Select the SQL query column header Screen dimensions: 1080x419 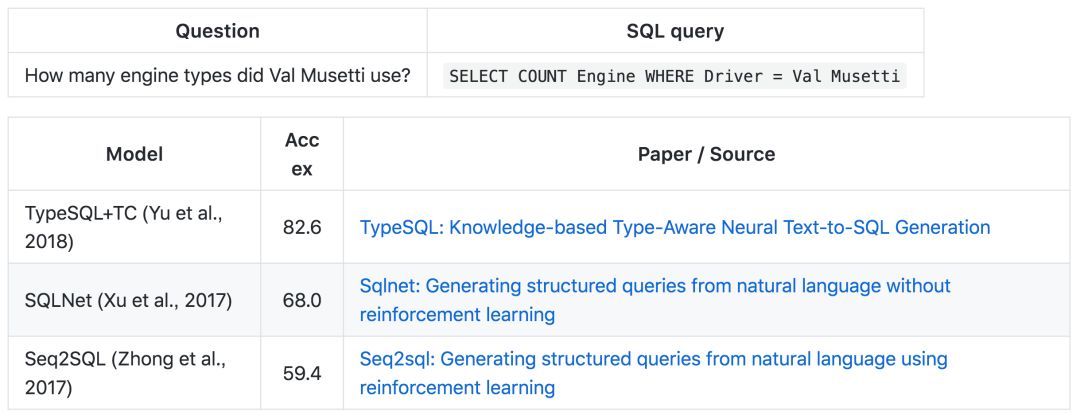point(675,31)
